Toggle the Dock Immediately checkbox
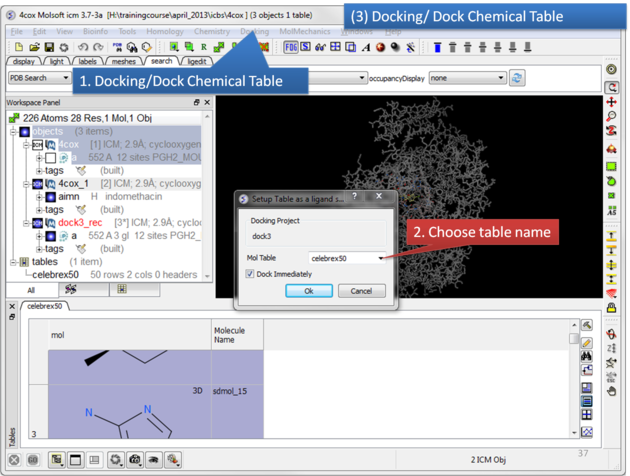This screenshot has height=476, width=630. 250,274
